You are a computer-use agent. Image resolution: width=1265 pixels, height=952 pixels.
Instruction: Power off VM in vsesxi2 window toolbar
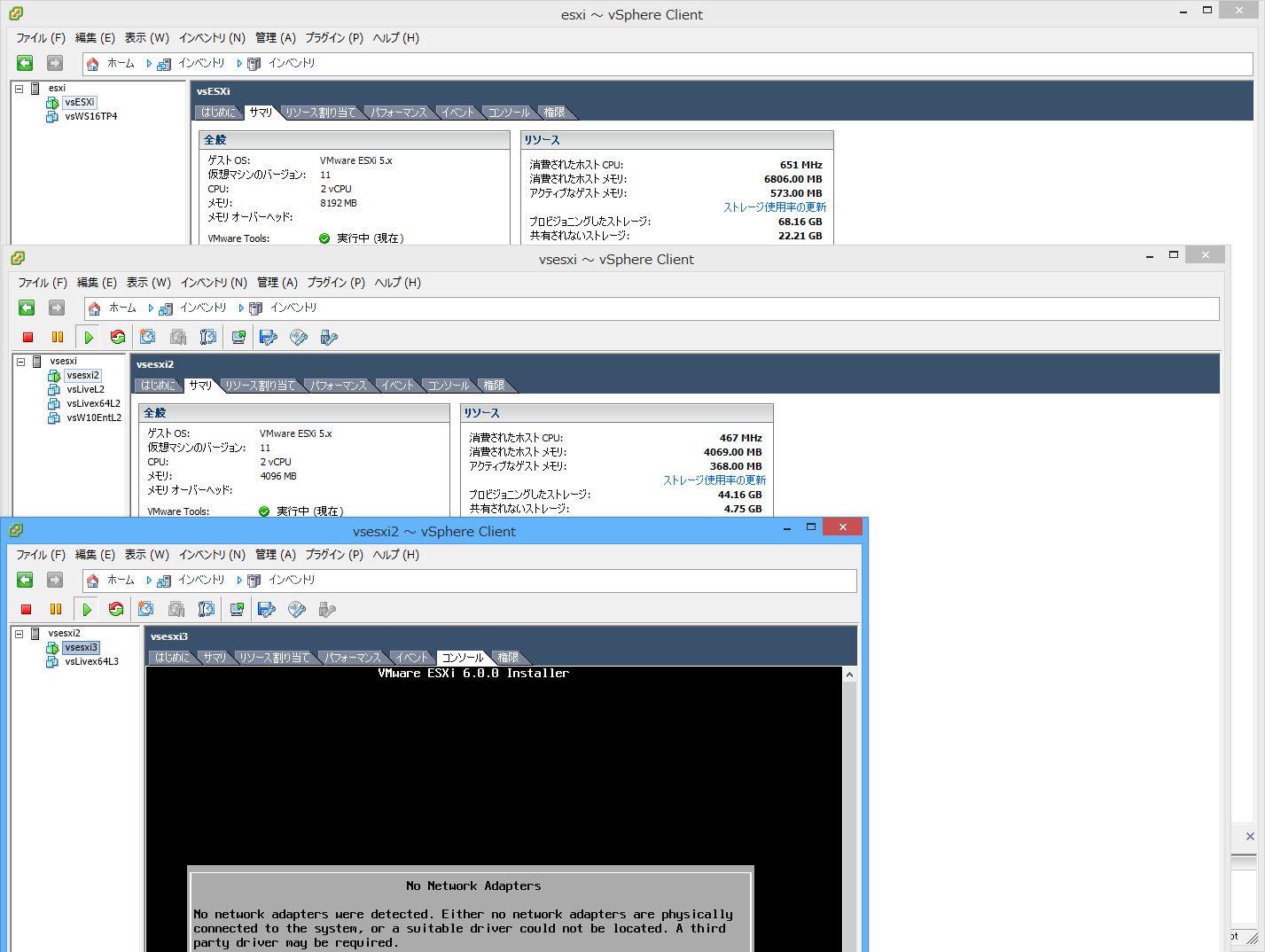pyautogui.click(x=27, y=609)
